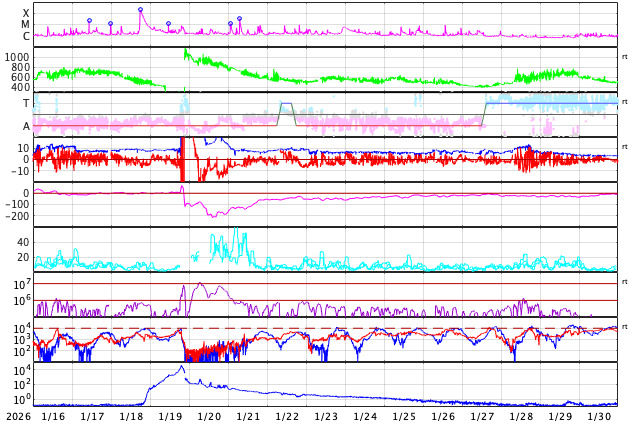Click the 10^7 axis label on the purple plot

(x=22, y=285)
